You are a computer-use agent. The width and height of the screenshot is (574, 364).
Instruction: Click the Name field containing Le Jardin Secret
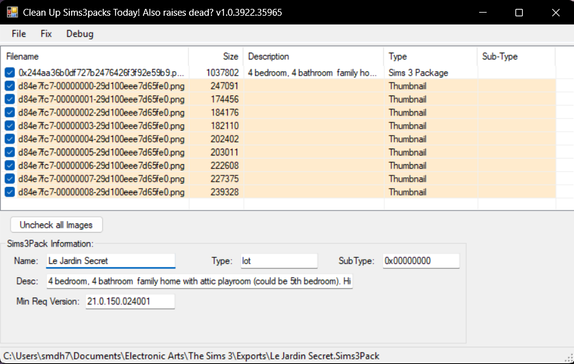pos(111,261)
